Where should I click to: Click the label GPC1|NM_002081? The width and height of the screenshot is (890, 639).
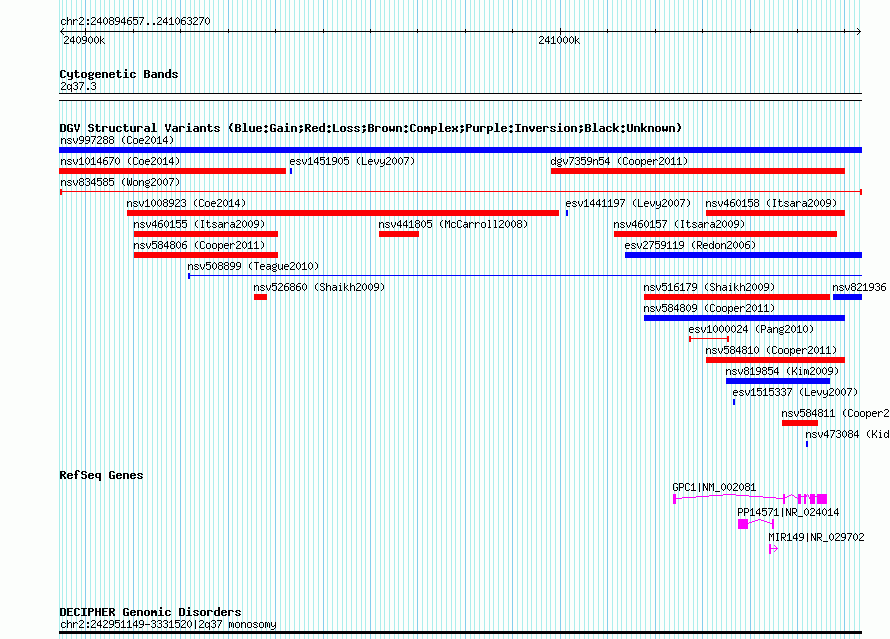pos(714,487)
